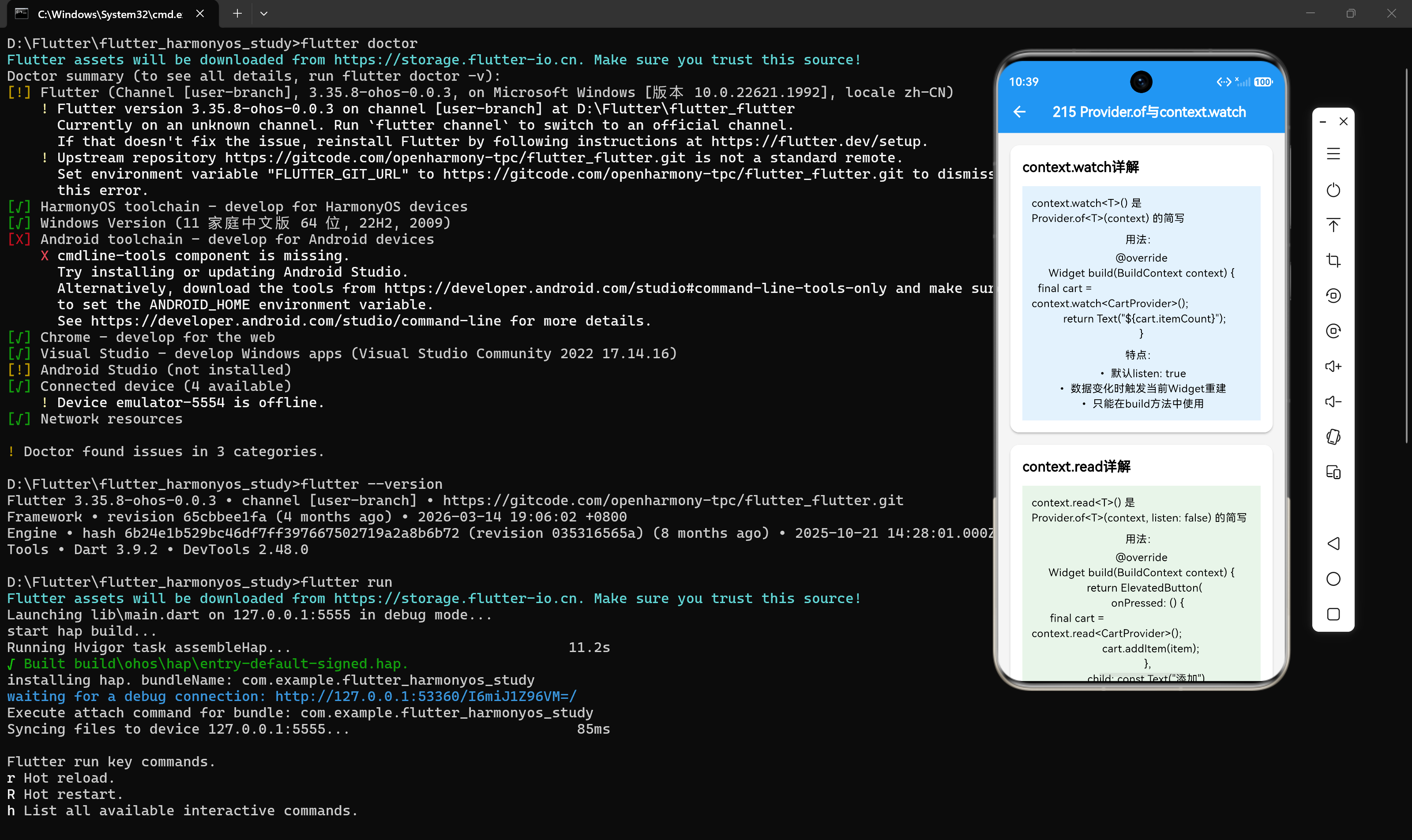The width and height of the screenshot is (1412, 840).
Task: Click the 'Device emulator-5554 is offline.' line
Action: tap(182, 402)
